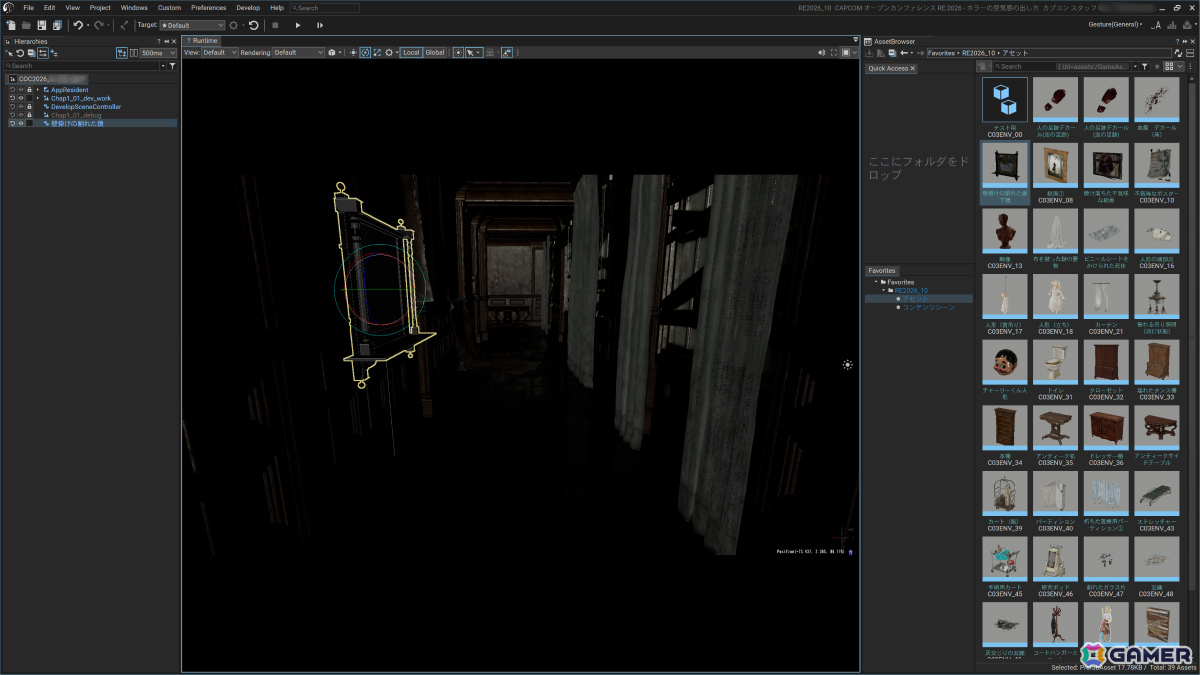1200x675 pixels.
Task: Open the AssetBrowser filter funnel
Action: tap(1144, 66)
